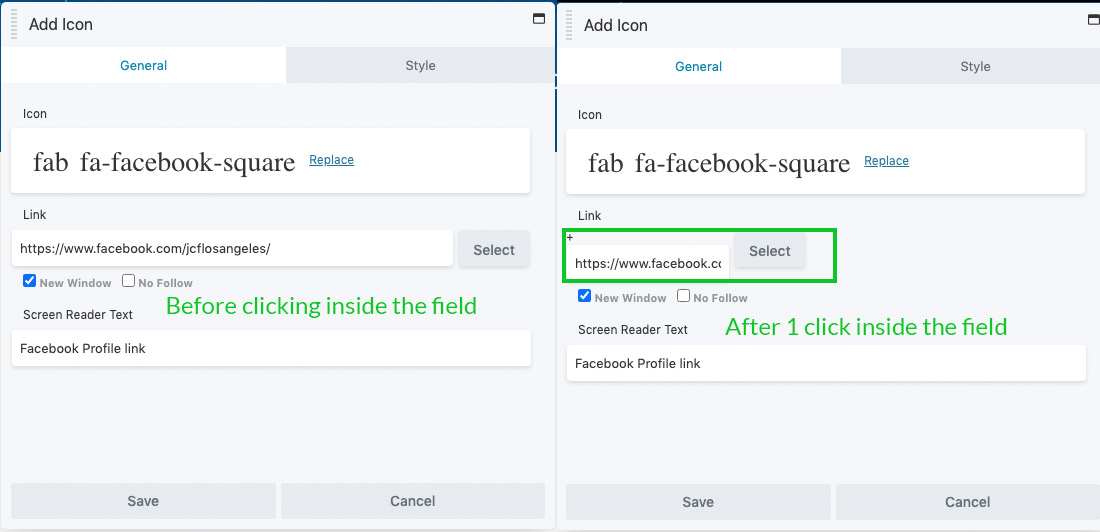Uncheck New Window checkbox in right panel
The height and width of the screenshot is (532, 1100).
tap(584, 297)
